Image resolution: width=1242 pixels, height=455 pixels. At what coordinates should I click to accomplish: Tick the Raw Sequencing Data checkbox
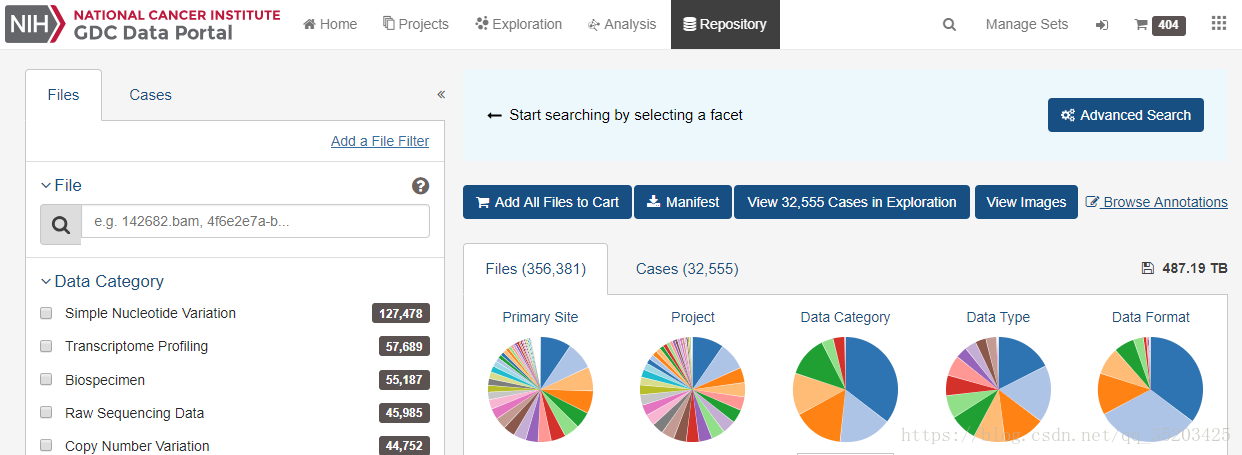46,412
